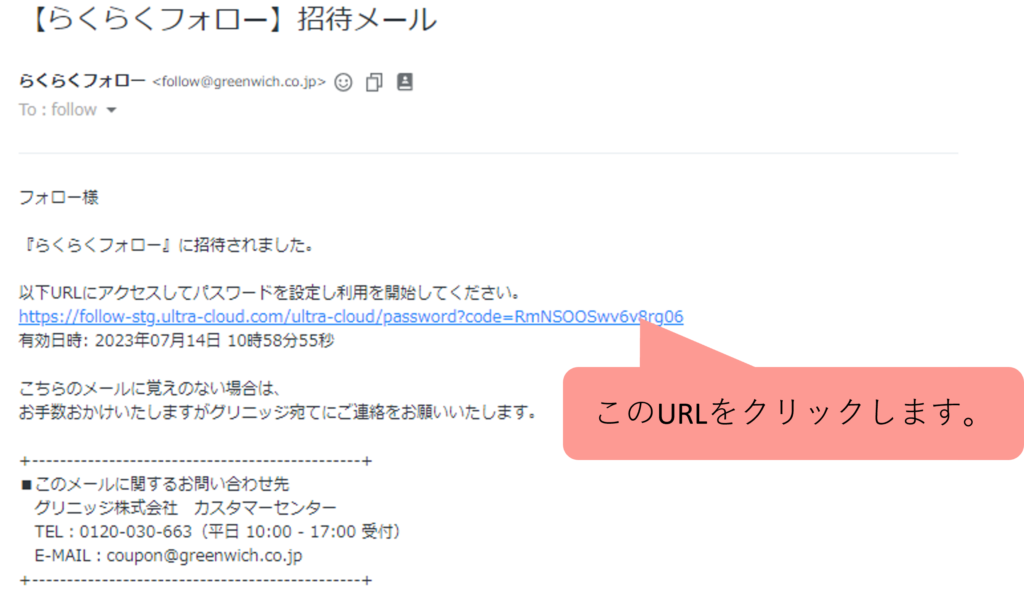Click the pink callout このURLをクリックします。
Image resolution: width=1024 pixels, height=609 pixels.
click(x=793, y=413)
